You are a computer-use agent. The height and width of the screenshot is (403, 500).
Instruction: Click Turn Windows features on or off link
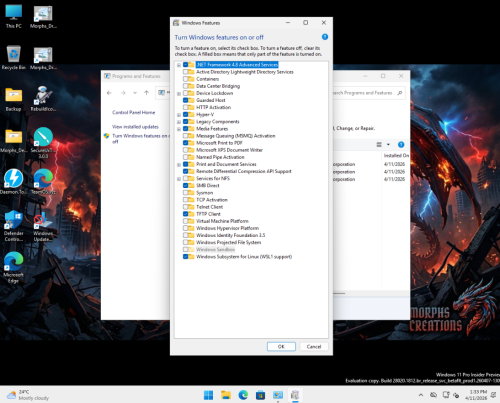coord(140,139)
